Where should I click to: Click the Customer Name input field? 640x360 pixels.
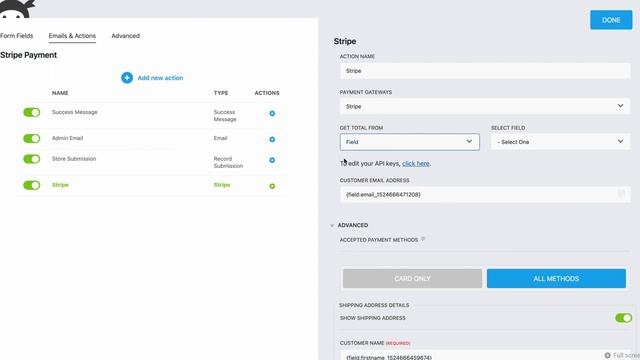485,355
